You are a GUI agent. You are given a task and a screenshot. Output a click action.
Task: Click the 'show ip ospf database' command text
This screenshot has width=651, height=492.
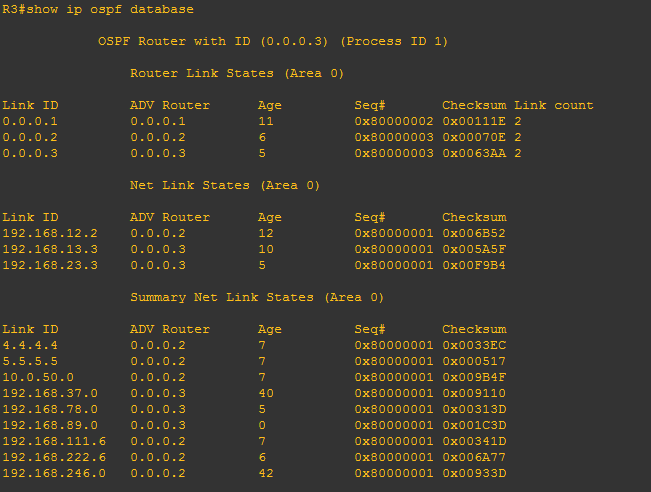click(x=110, y=10)
